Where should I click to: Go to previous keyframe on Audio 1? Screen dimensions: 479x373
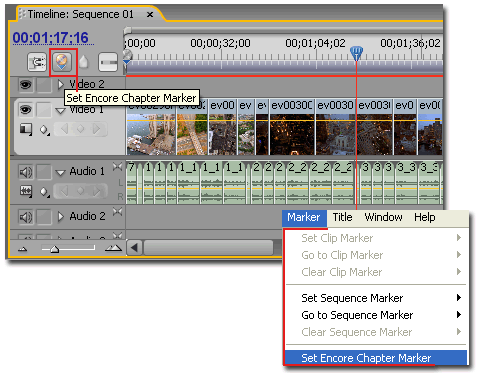pos(65,191)
